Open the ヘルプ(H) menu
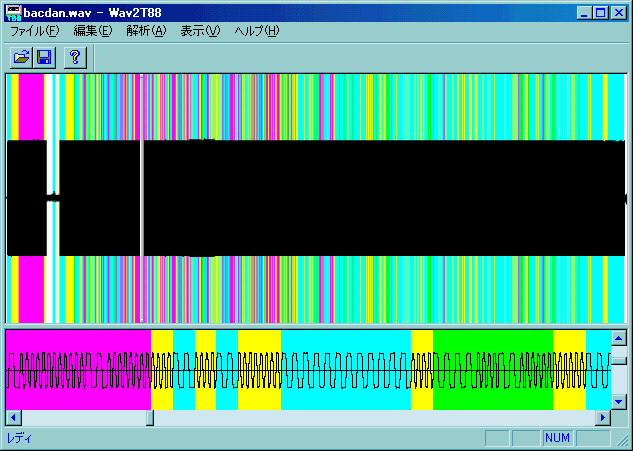This screenshot has width=633, height=451. 256,32
